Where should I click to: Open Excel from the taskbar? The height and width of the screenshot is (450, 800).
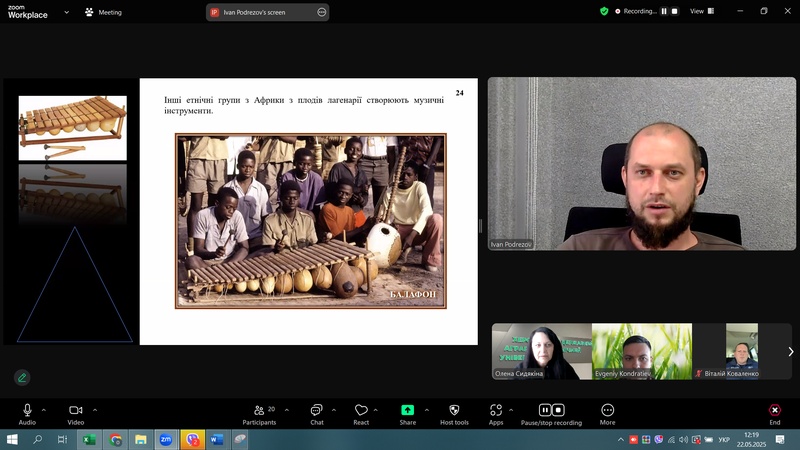click(x=89, y=439)
